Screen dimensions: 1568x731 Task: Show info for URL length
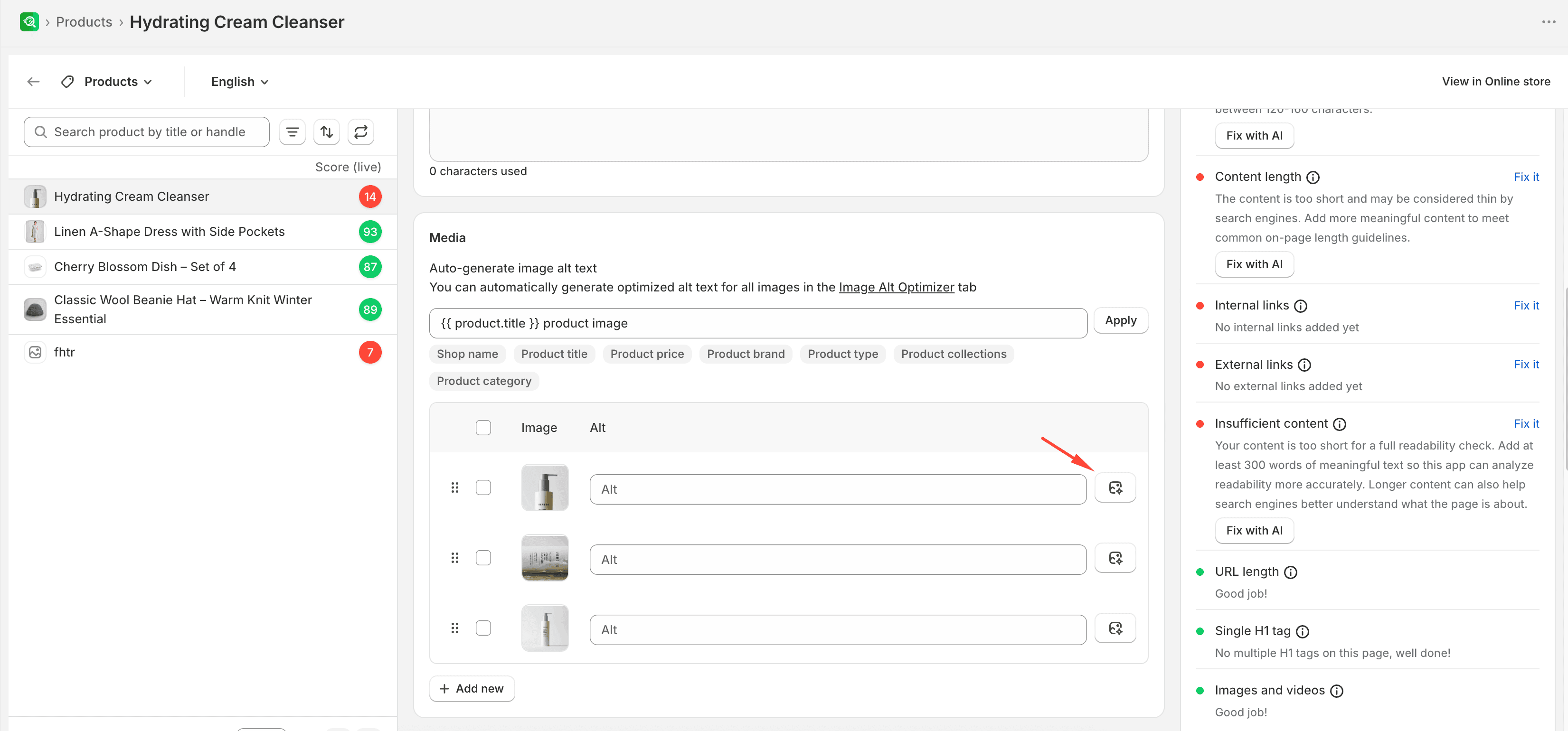1290,572
